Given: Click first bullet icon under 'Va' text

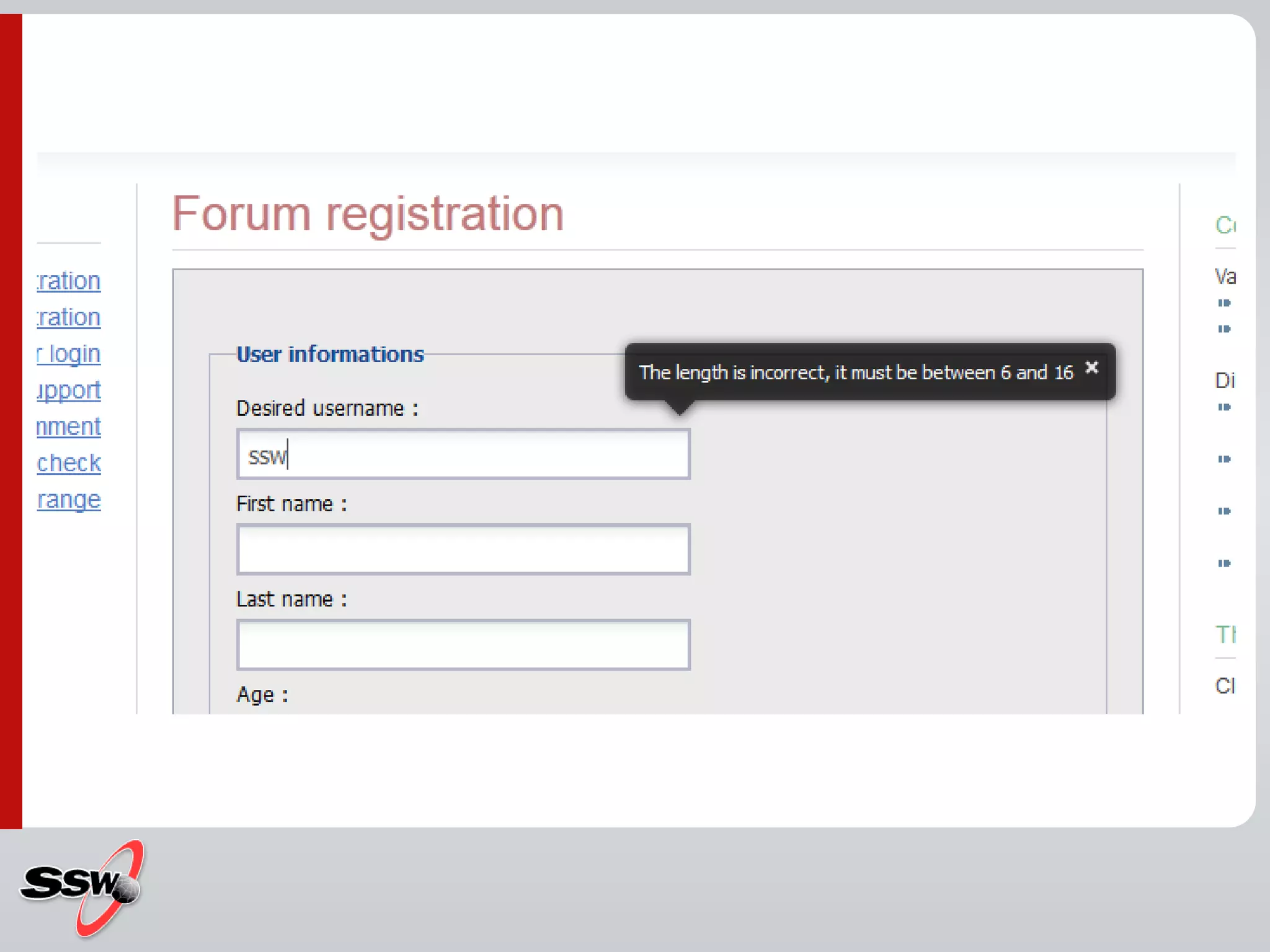Looking at the screenshot, I should [x=1223, y=303].
